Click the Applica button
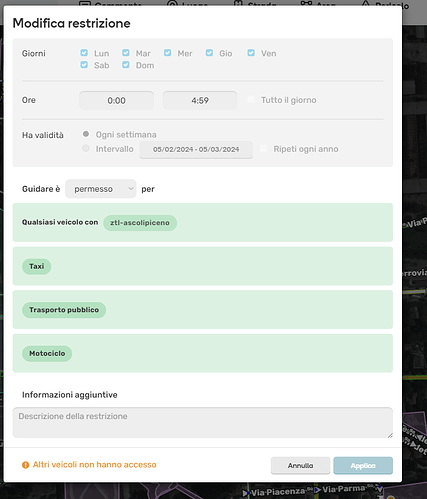Screen dimensions: 427x499 [363, 465]
